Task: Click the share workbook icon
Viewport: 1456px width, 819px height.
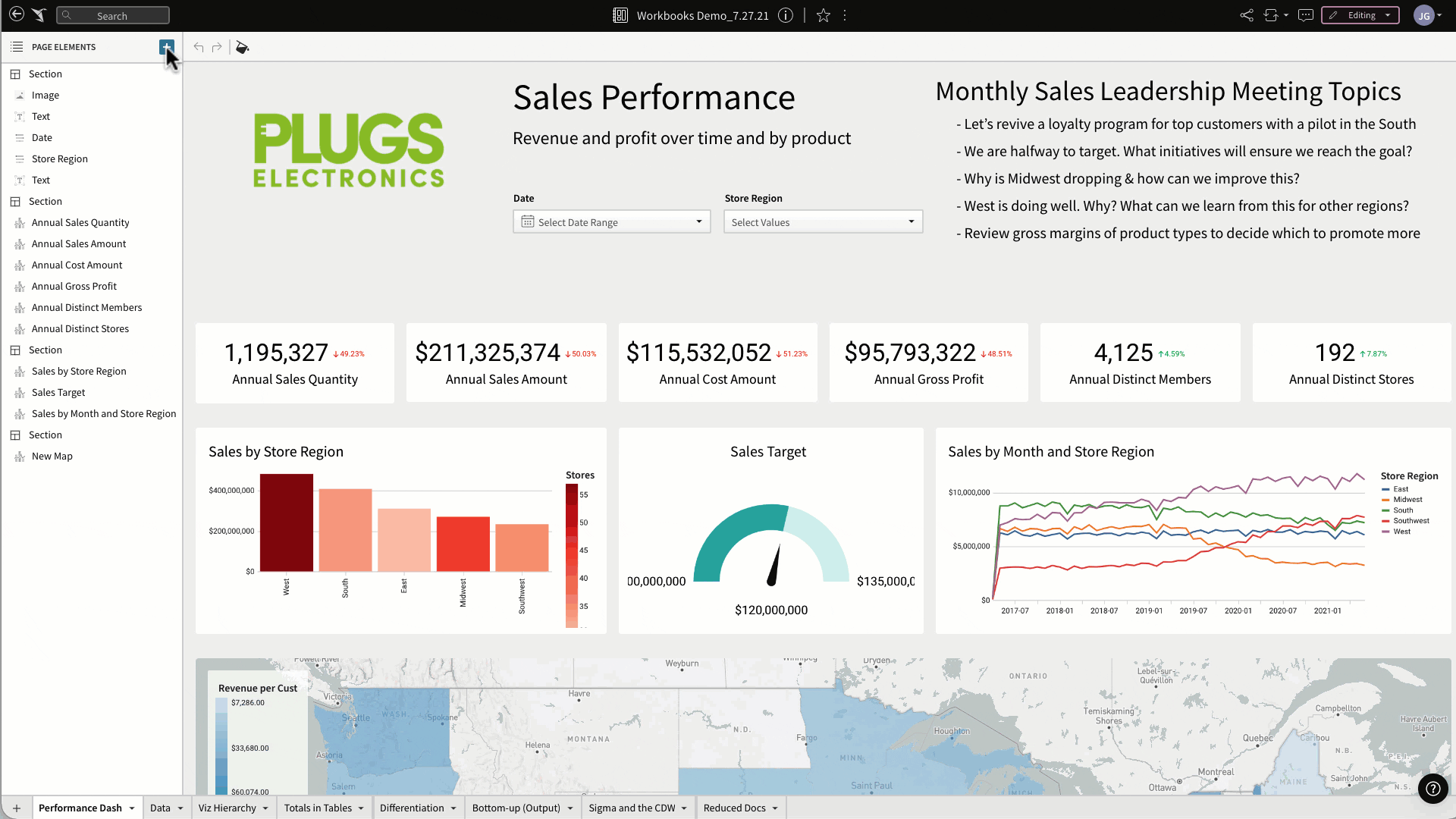Action: click(x=1247, y=15)
